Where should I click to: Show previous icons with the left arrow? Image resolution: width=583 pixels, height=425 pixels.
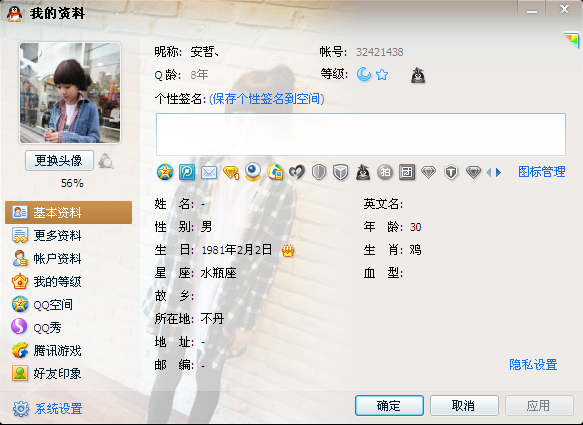pos(489,173)
